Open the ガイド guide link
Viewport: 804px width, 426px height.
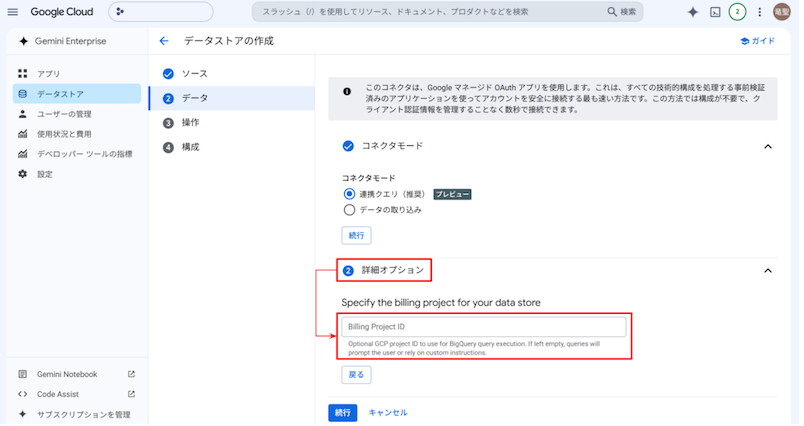click(x=758, y=41)
